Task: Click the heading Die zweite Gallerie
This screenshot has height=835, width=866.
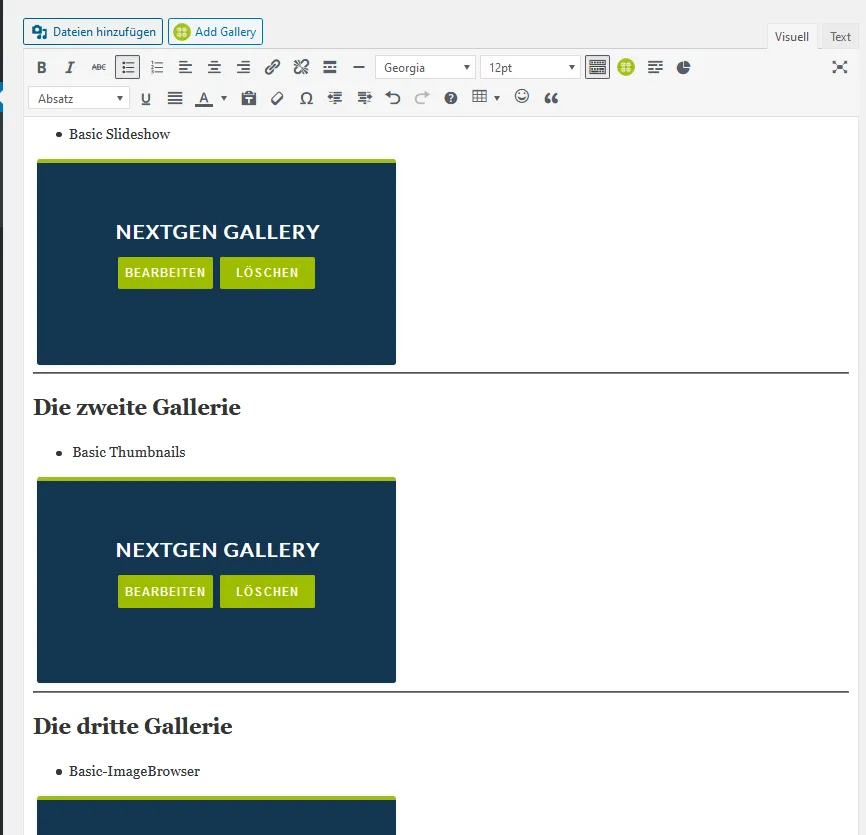Action: click(x=137, y=408)
